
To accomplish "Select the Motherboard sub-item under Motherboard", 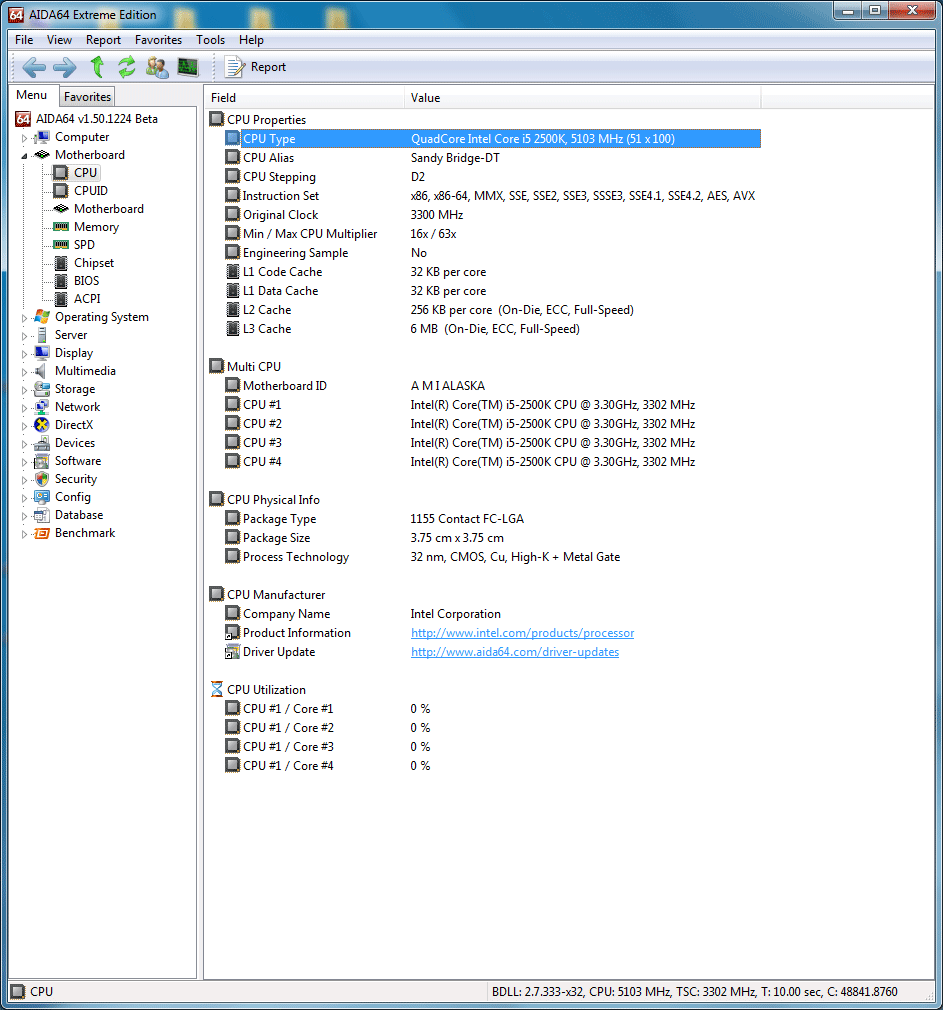I will [108, 209].
